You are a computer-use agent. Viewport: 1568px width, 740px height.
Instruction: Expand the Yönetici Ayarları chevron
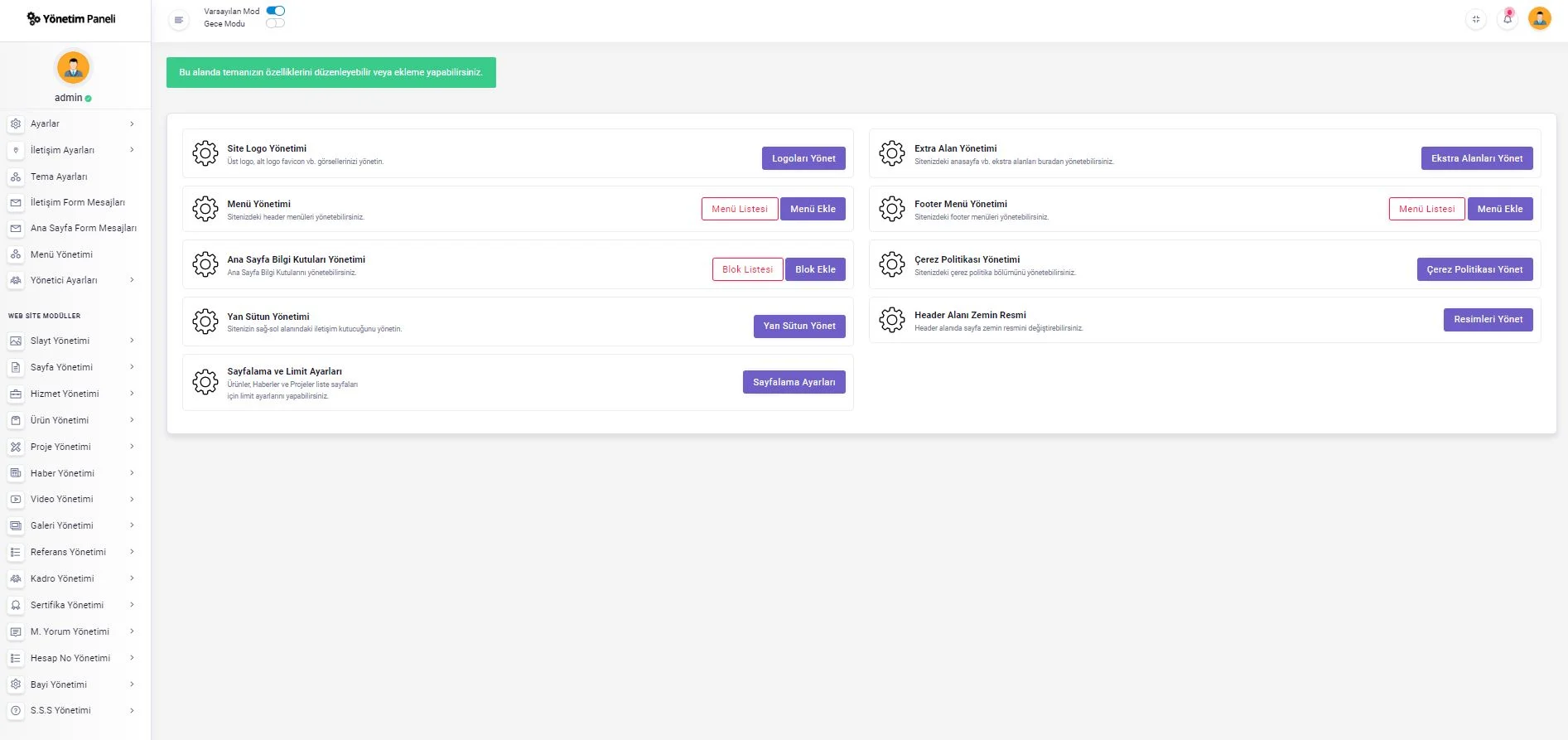[132, 280]
